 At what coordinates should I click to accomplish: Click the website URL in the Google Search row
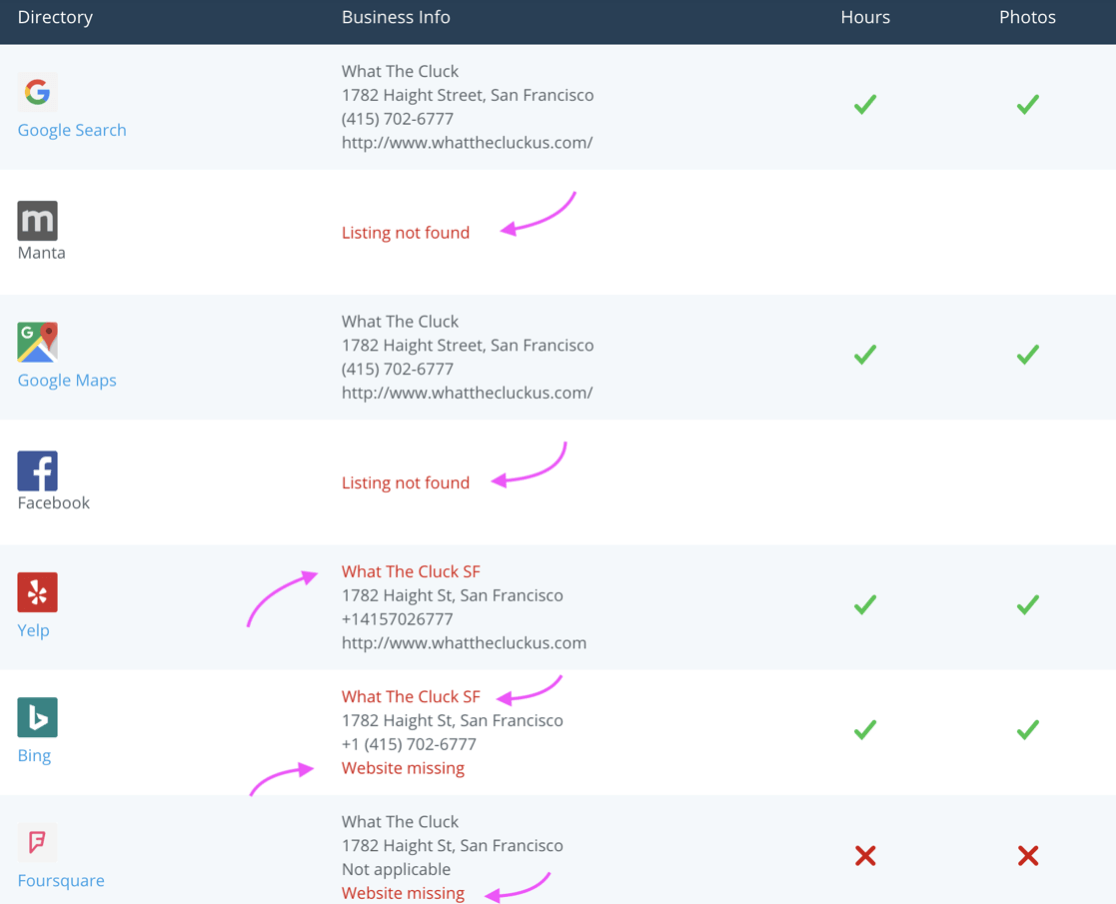click(467, 142)
